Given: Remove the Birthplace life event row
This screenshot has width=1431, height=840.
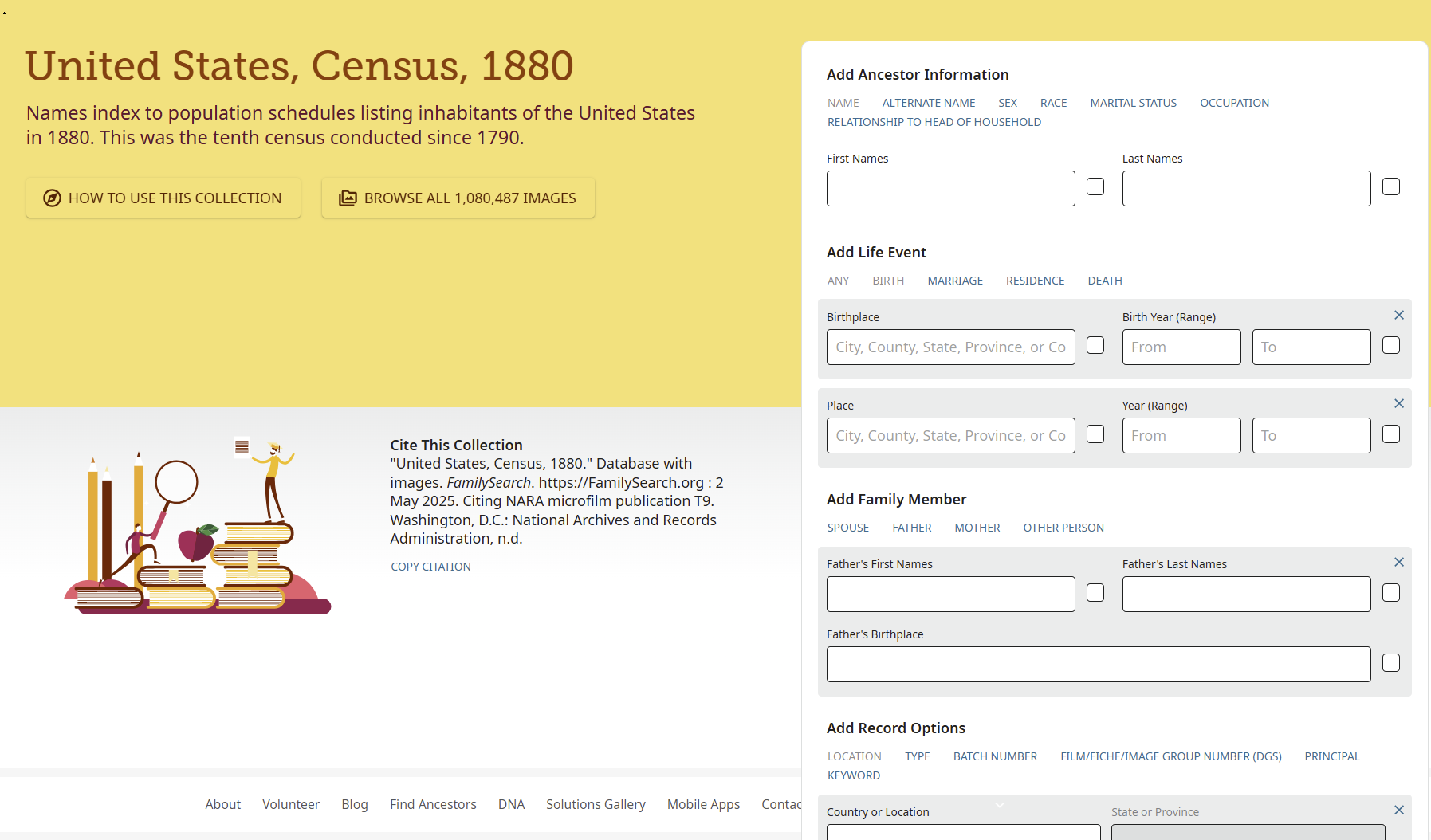Looking at the screenshot, I should point(1398,316).
